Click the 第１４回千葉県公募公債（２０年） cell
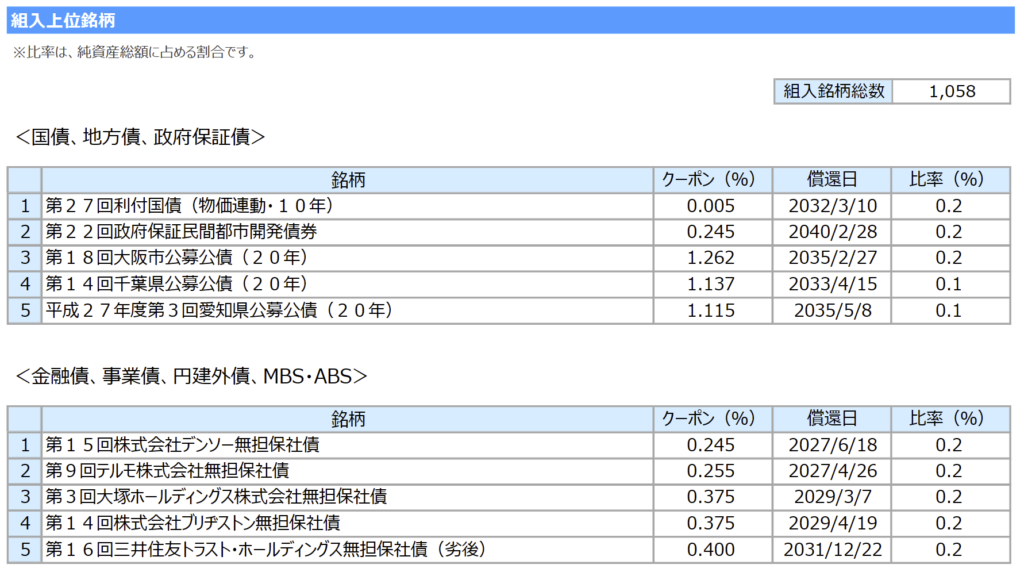Screen dimensions: 1024x572 click(176, 284)
